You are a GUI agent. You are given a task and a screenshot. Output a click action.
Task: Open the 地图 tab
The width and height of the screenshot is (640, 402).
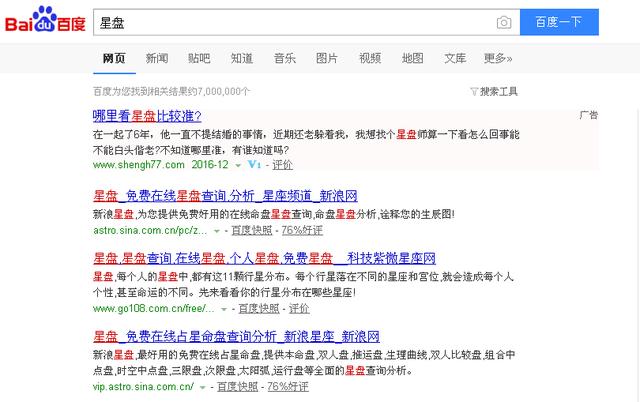(412, 58)
